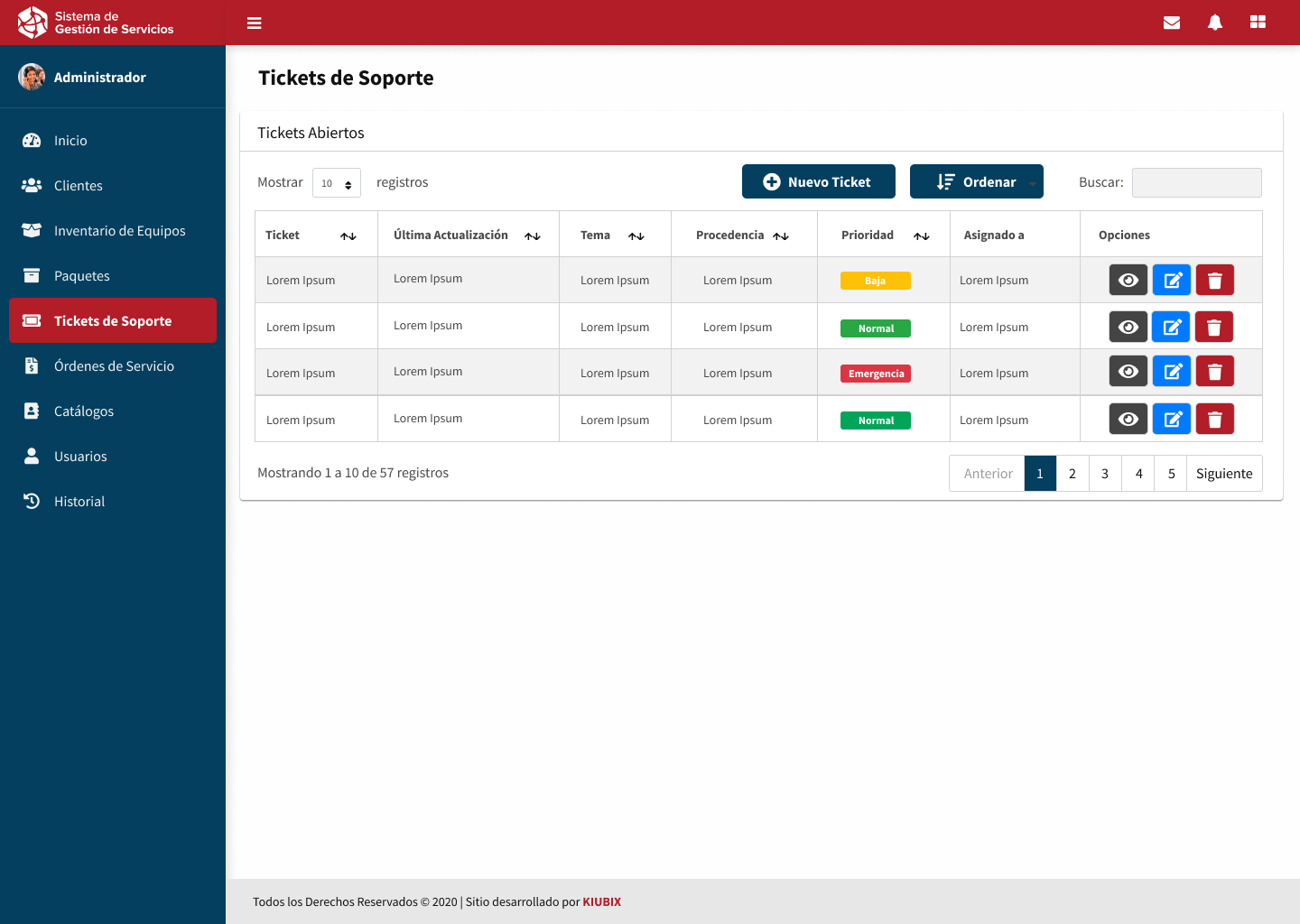The width and height of the screenshot is (1300, 924).
Task: Open the notifications bell icon
Action: [x=1215, y=23]
